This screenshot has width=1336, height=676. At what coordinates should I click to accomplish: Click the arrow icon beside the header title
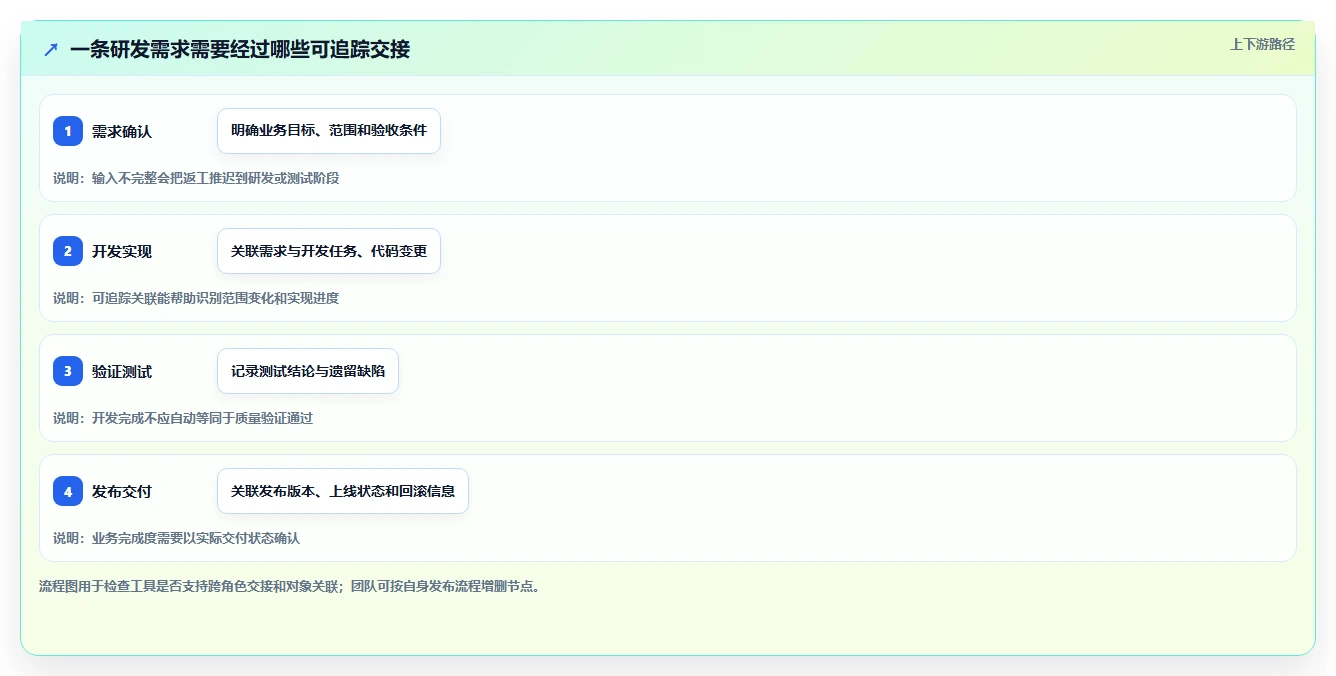51,49
